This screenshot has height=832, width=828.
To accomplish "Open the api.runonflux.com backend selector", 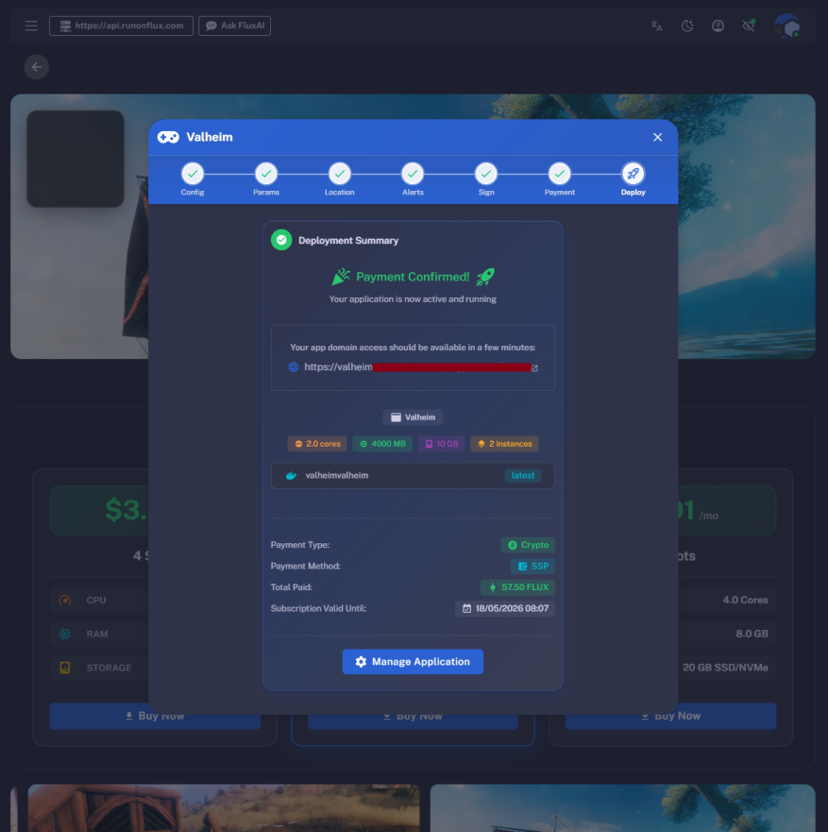I will [121, 26].
